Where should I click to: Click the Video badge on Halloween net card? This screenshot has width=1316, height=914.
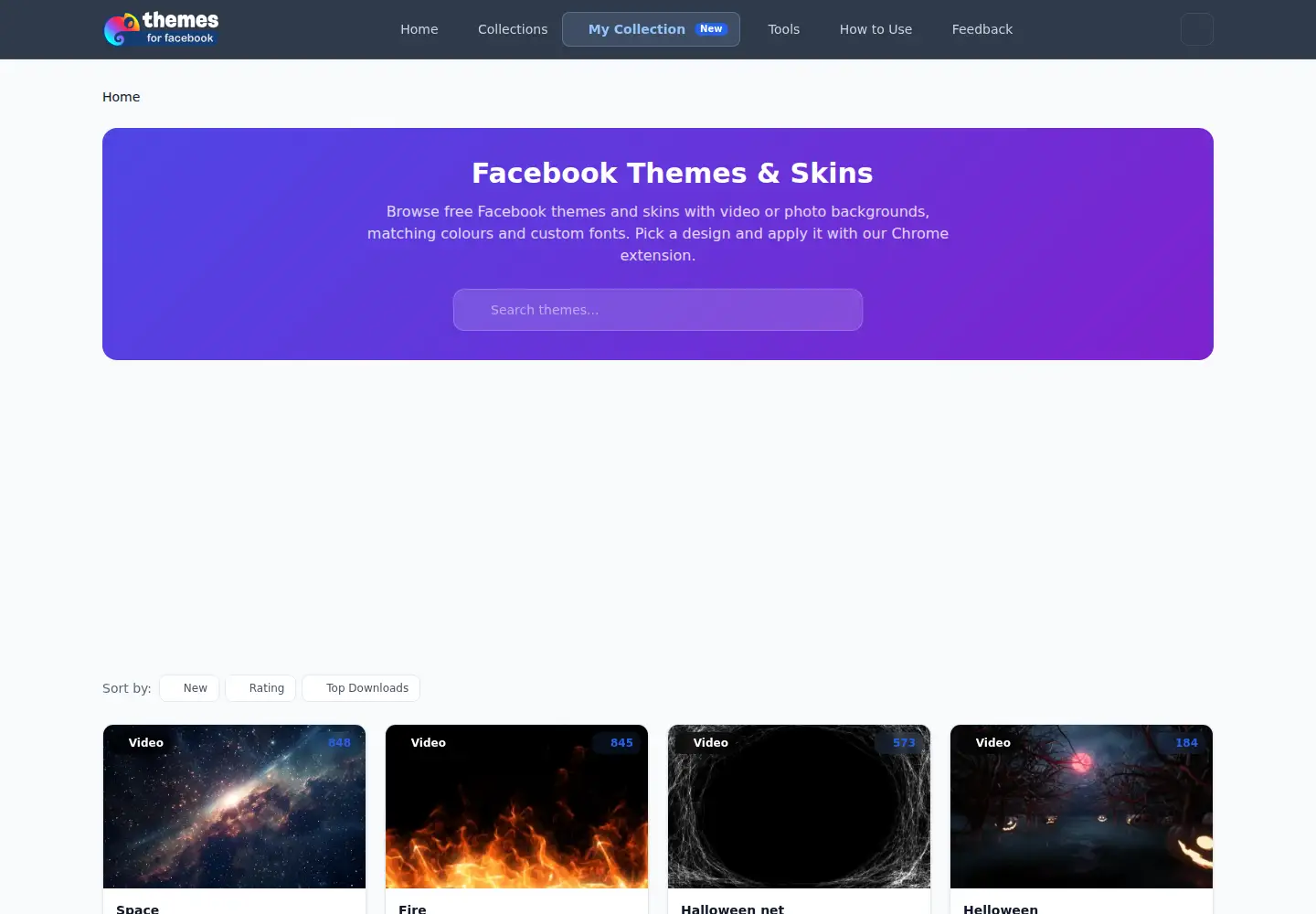(x=704, y=743)
